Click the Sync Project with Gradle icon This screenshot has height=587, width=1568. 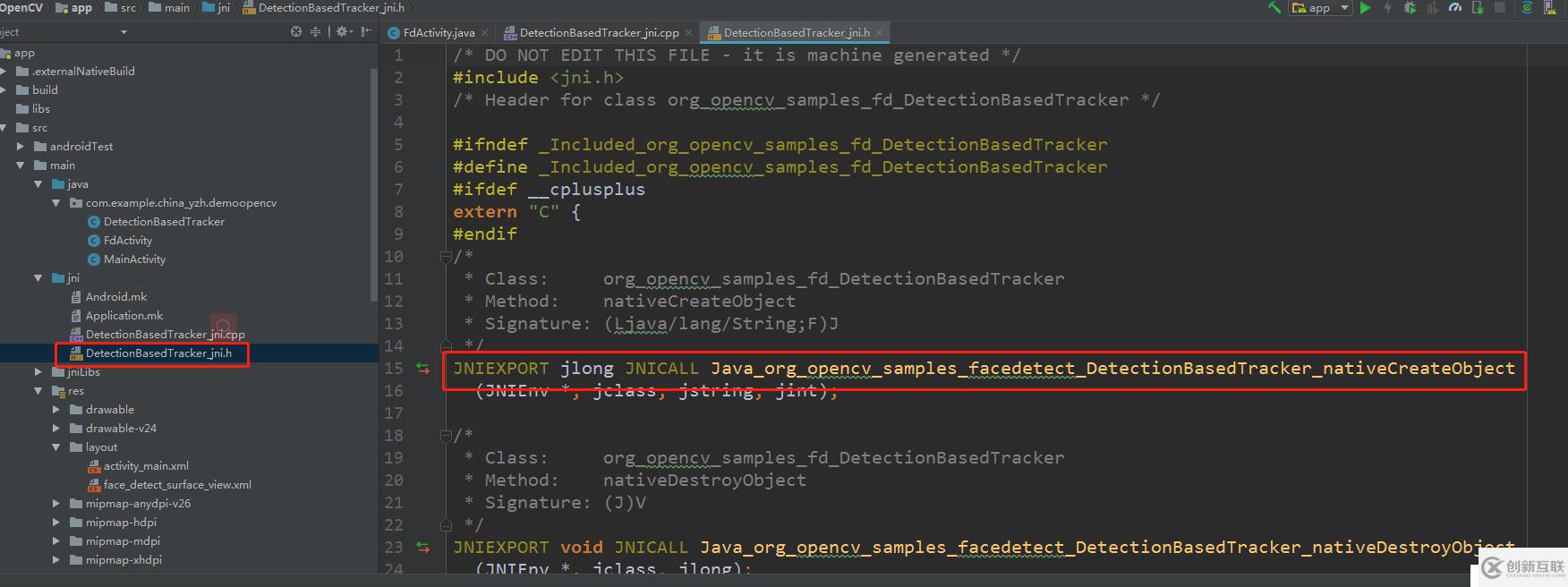[1527, 8]
